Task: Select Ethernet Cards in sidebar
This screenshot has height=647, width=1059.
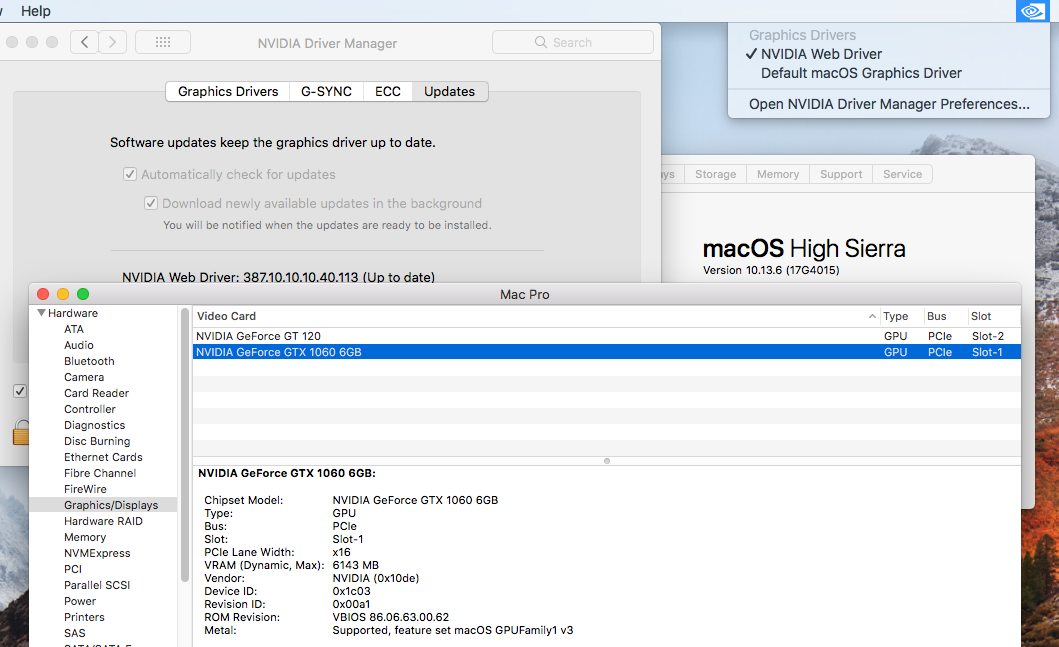Action: pyautogui.click(x=103, y=457)
